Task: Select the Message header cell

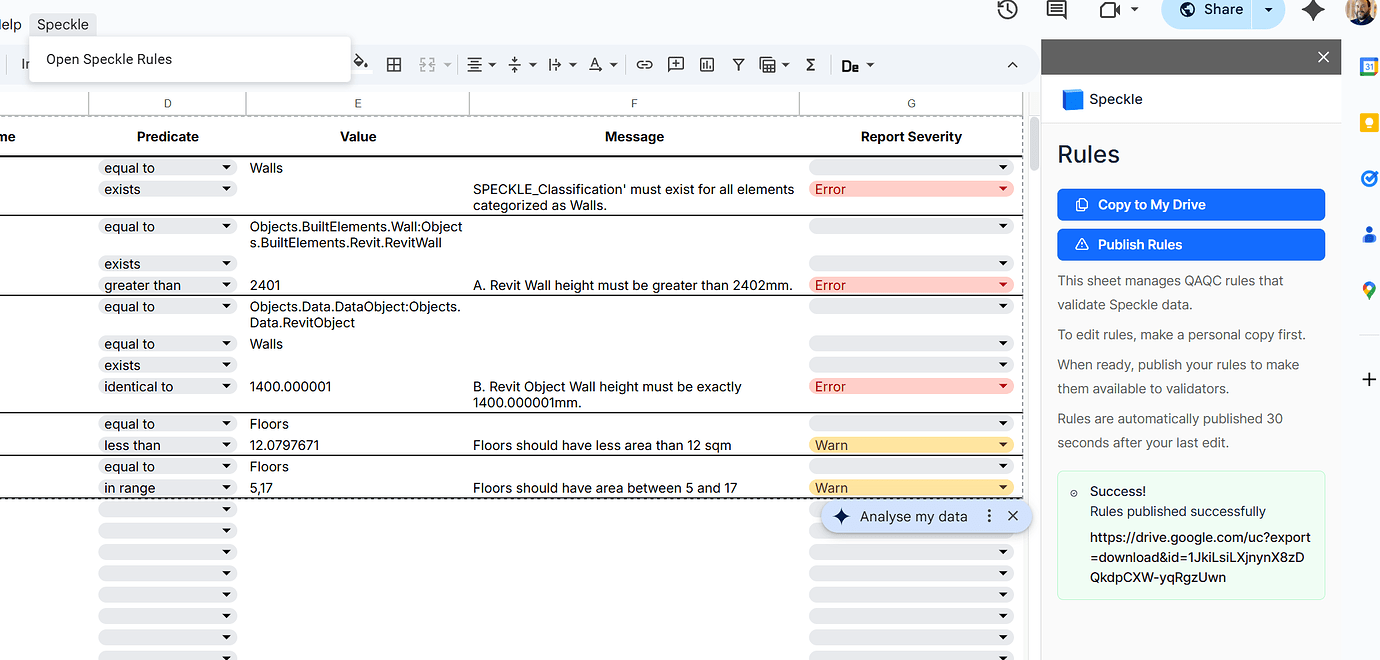Action: pos(634,137)
